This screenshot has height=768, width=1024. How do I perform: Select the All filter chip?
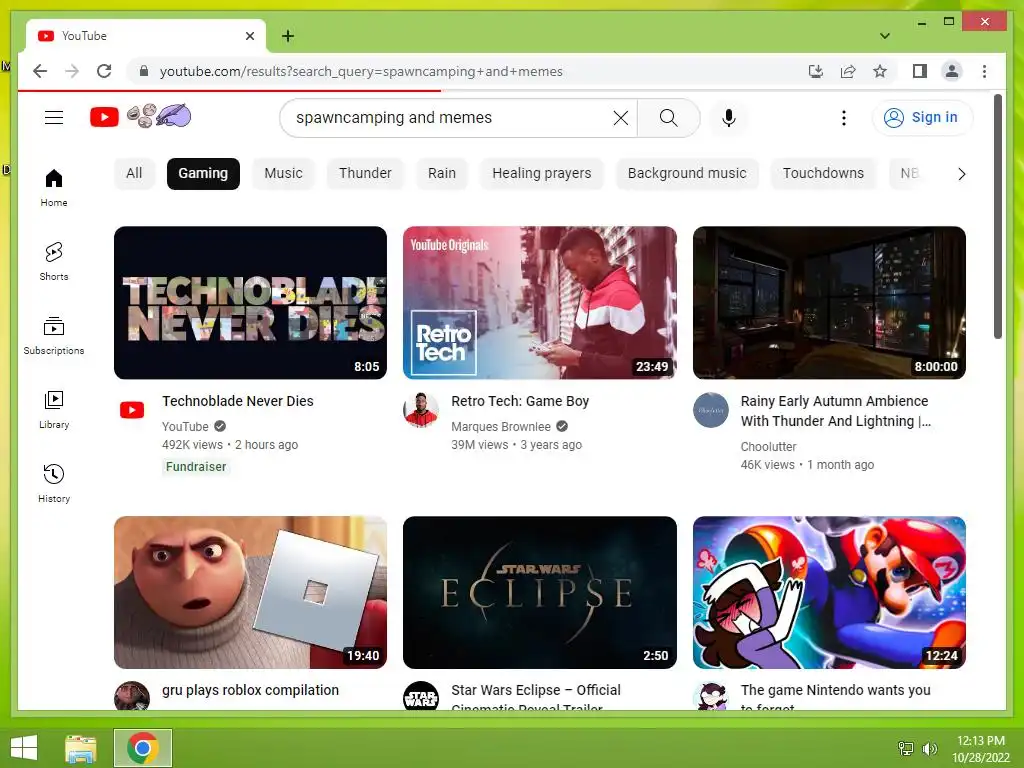(134, 173)
